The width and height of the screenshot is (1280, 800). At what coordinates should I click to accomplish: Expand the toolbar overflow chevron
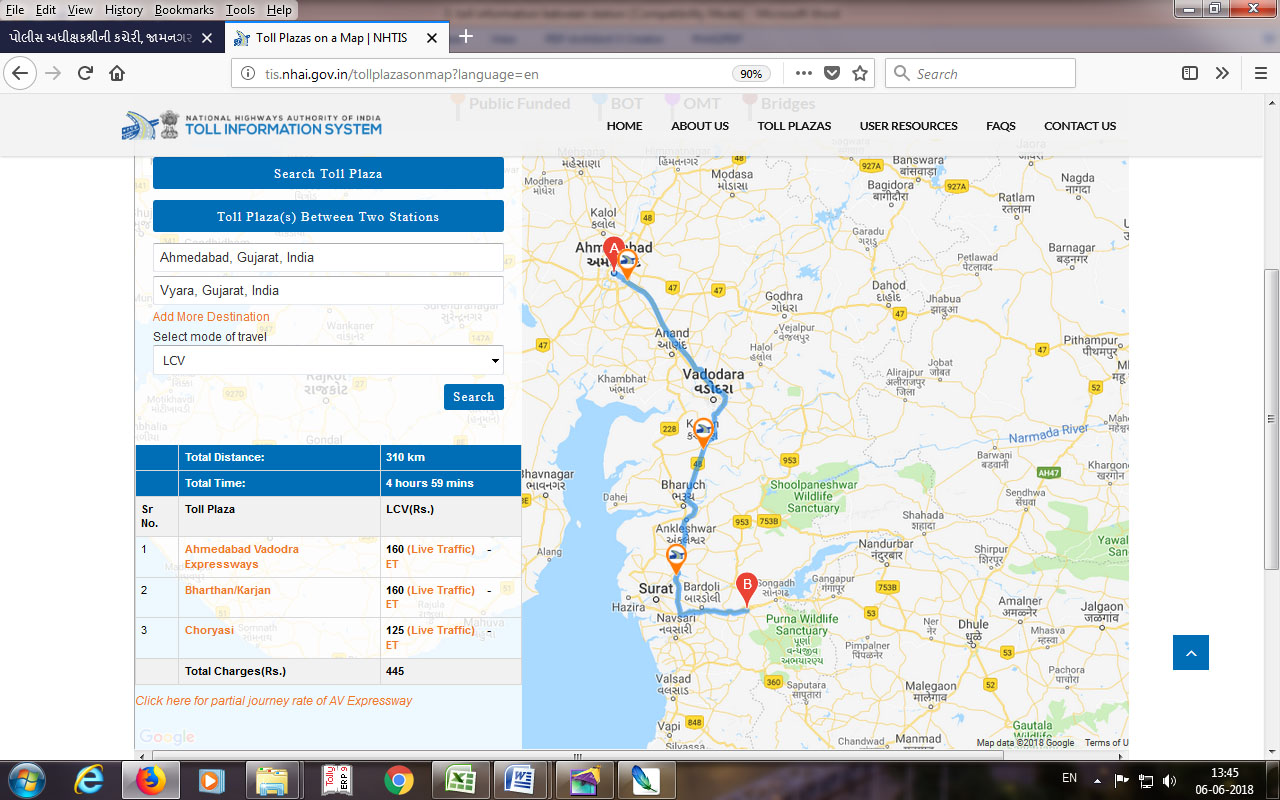click(x=1222, y=73)
